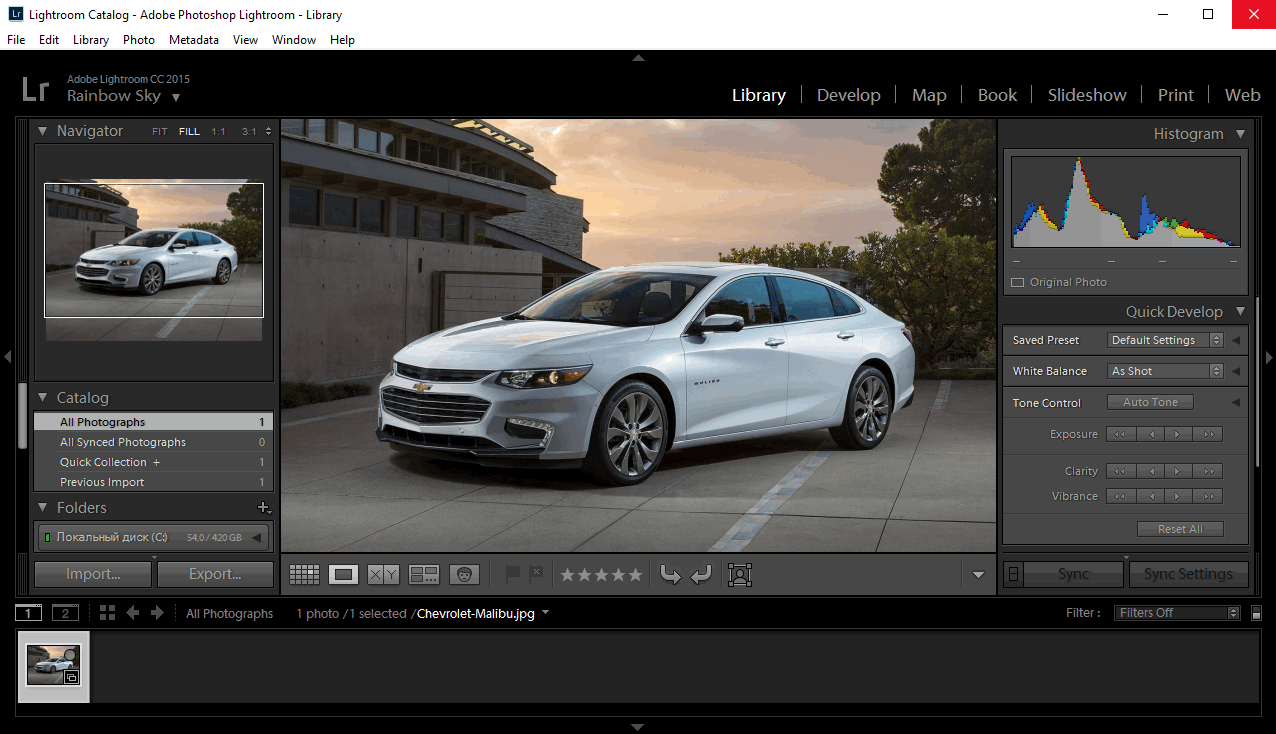The width and height of the screenshot is (1276, 734).
Task: Click the main window display button 1
Action: [x=28, y=613]
